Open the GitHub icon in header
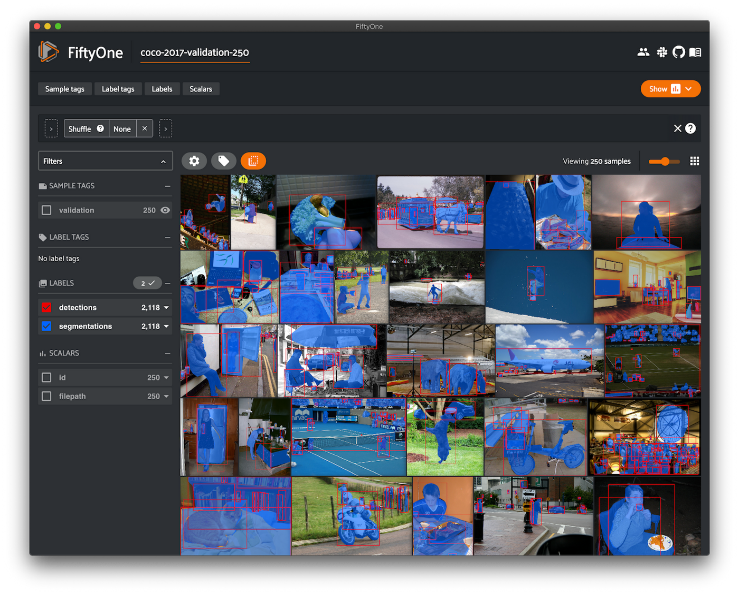This screenshot has width=739, height=595. [678, 52]
